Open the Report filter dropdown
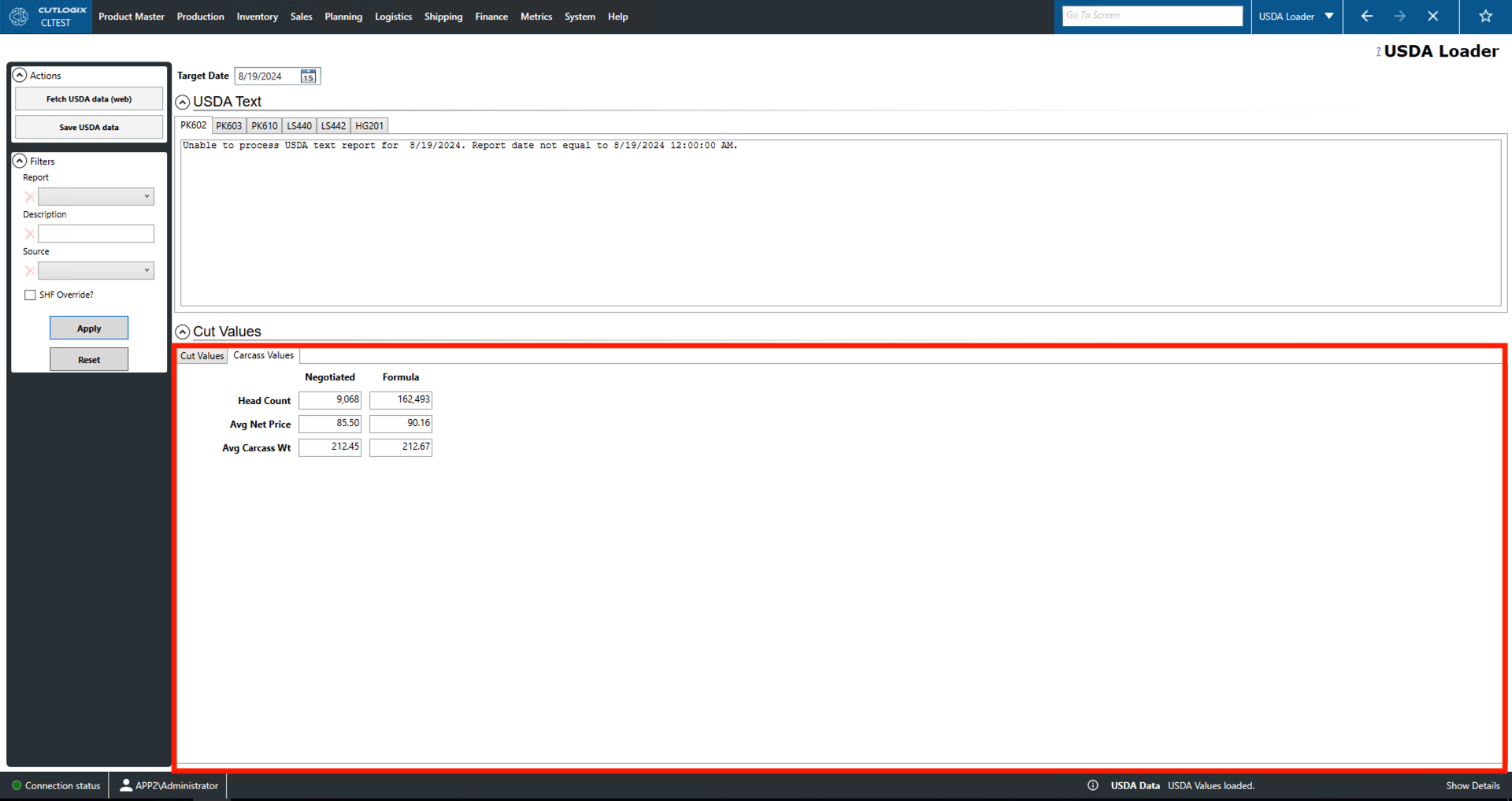The height and width of the screenshot is (801, 1512). click(x=147, y=196)
